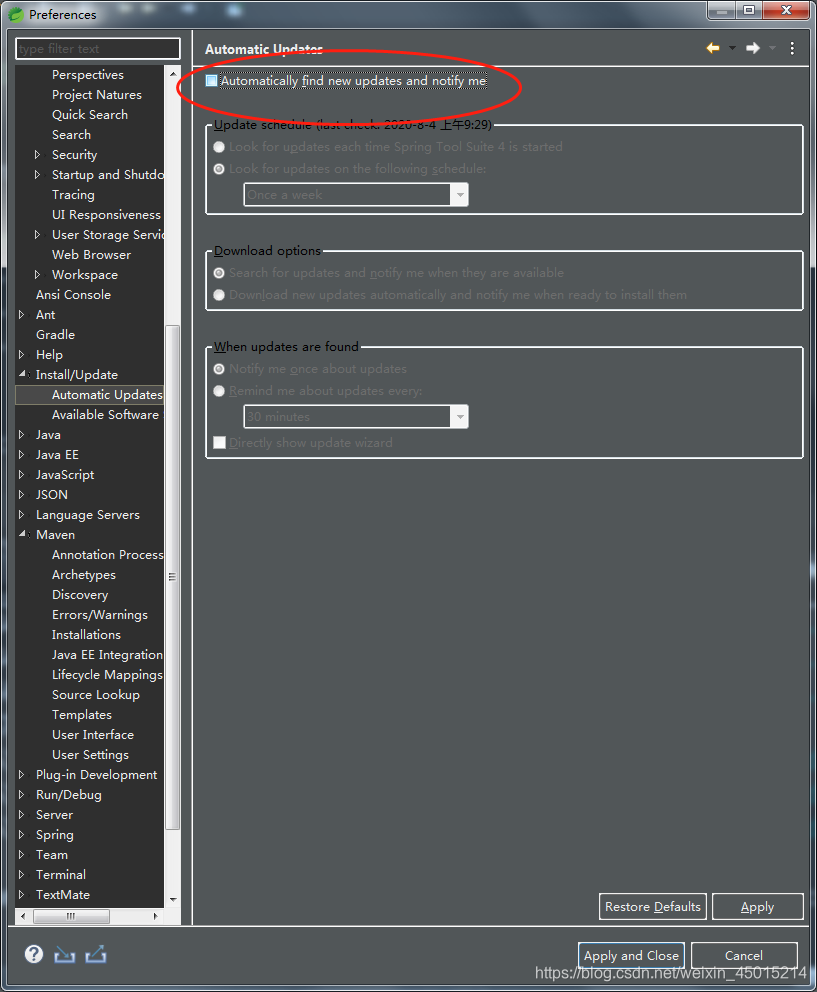Open back history dropdown arrow
The width and height of the screenshot is (817, 992).
click(x=732, y=48)
